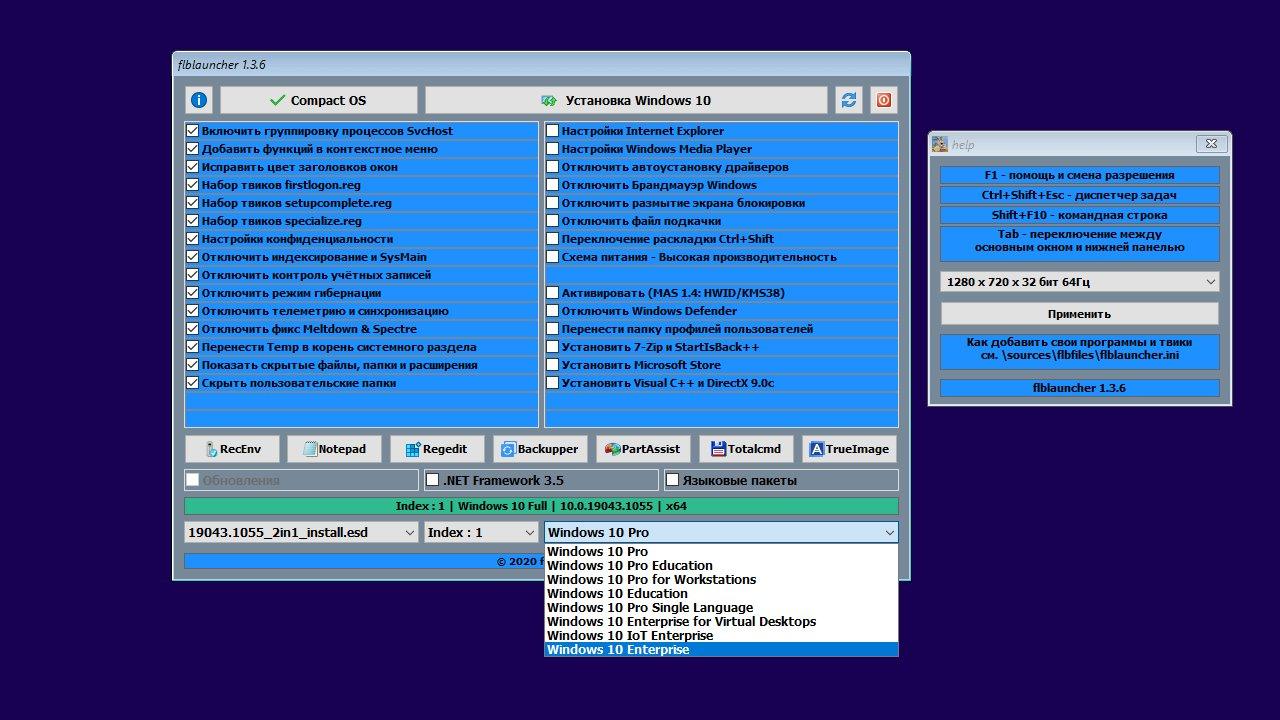Open Notepad from the tools row
The width and height of the screenshot is (1280, 720).
pos(334,449)
